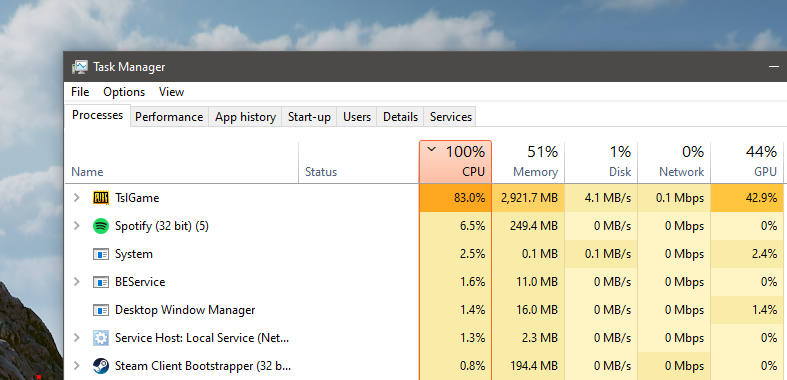Select the TslGame process name
The image size is (787, 380).
point(137,198)
